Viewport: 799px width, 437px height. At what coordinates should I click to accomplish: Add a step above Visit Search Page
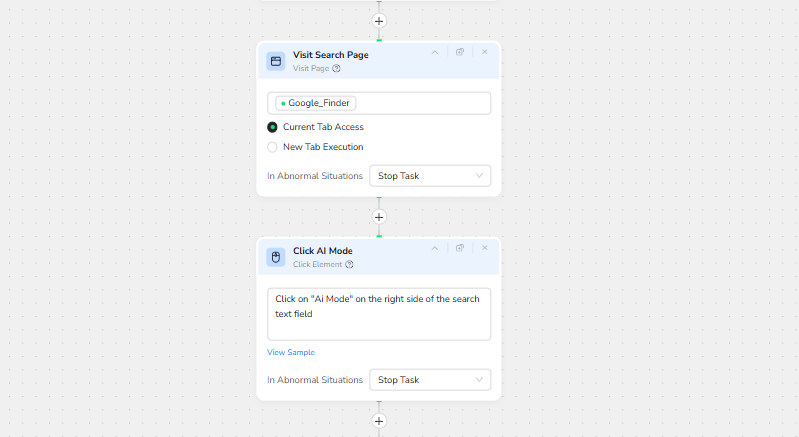coord(379,21)
